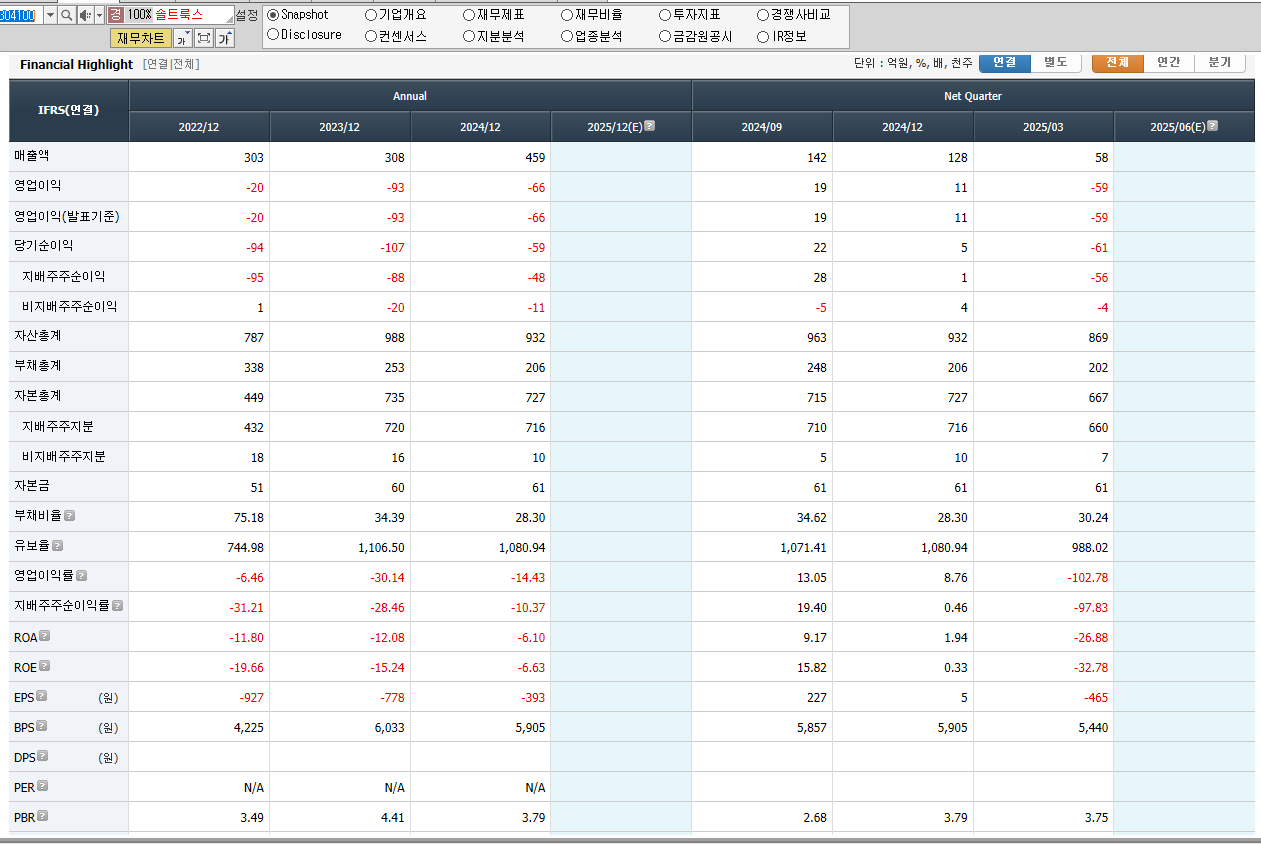
Task: Switch to the 분기 quarterly tab
Action: (1219, 62)
